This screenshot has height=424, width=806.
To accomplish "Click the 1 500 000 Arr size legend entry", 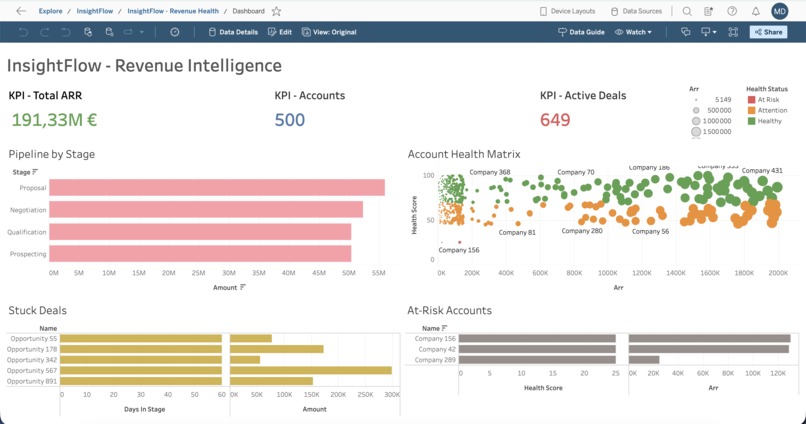I will pos(711,132).
